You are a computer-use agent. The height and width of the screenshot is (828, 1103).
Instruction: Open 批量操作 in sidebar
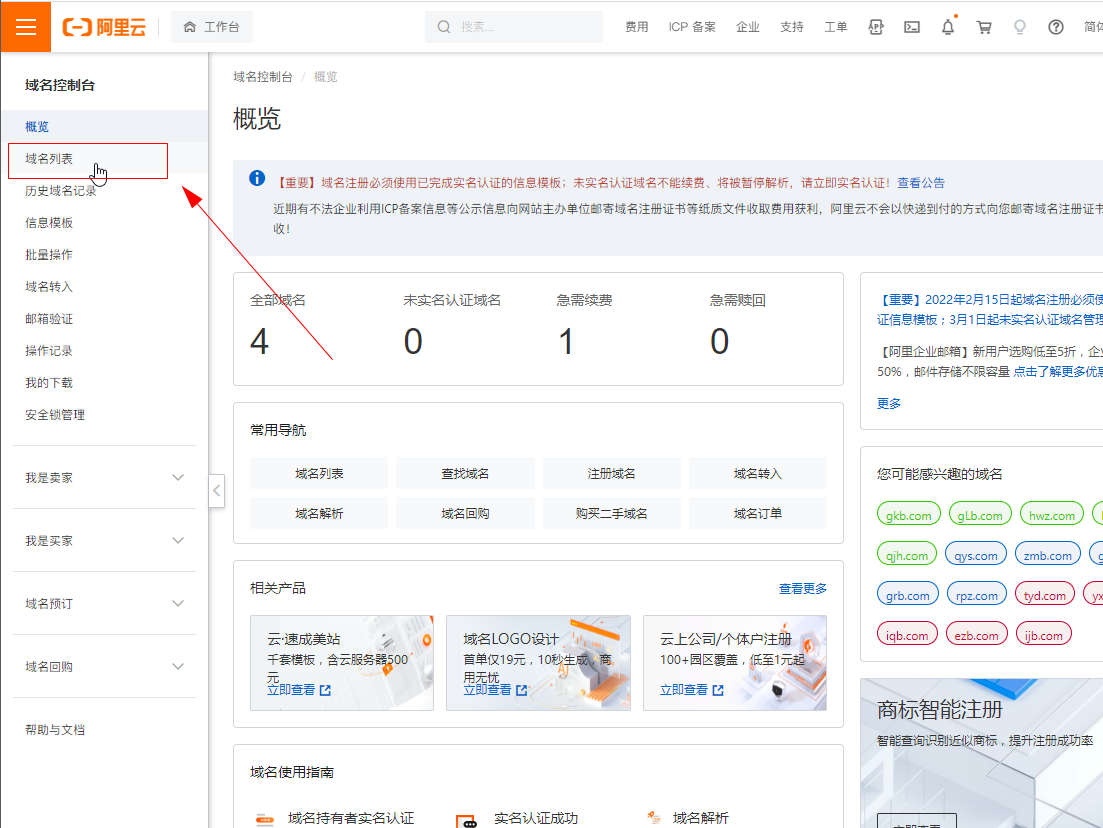point(104,255)
